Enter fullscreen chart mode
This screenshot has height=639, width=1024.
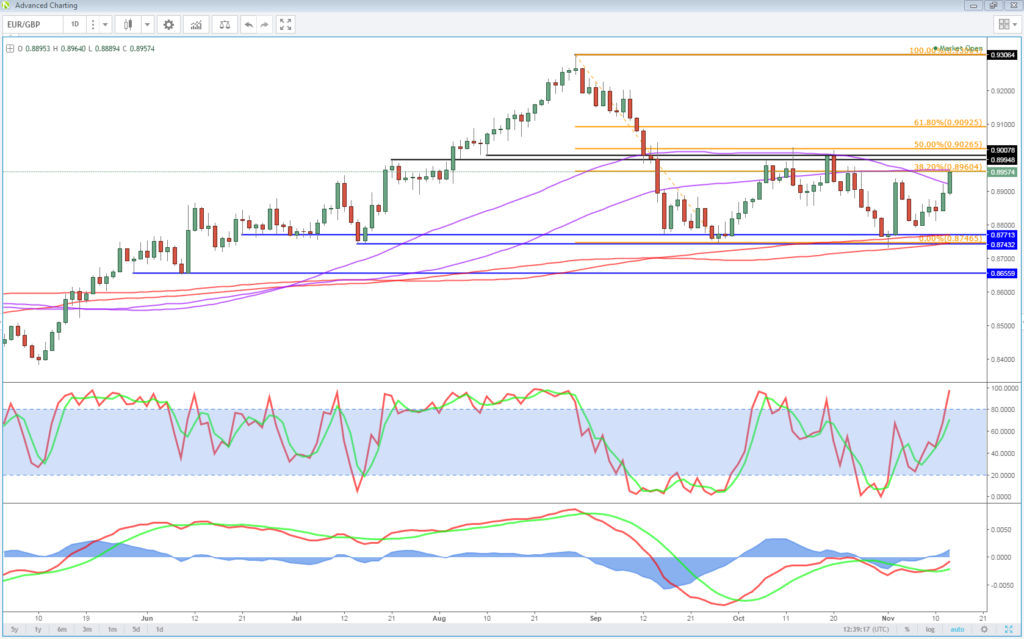click(x=286, y=24)
